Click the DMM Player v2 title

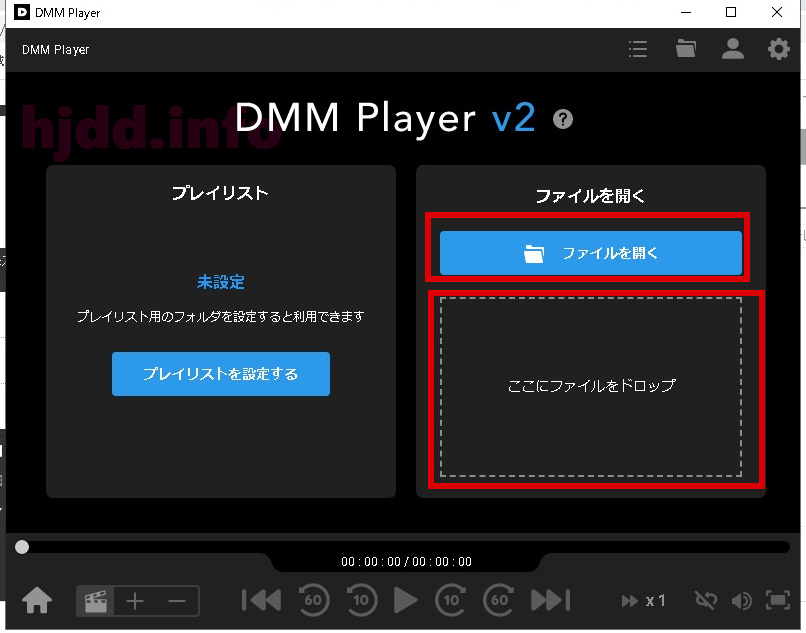click(x=385, y=118)
